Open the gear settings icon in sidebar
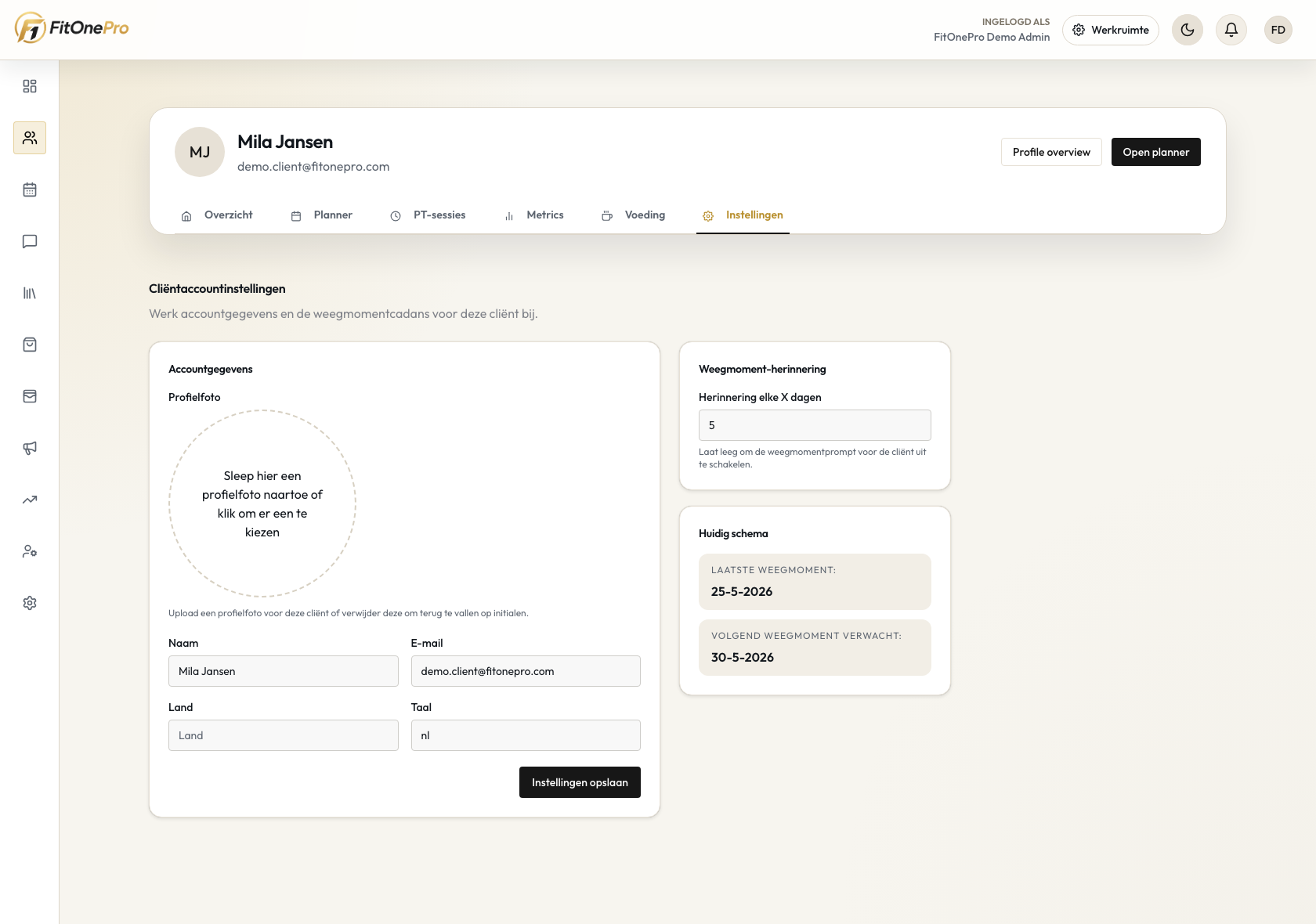1316x924 pixels. pyautogui.click(x=30, y=603)
